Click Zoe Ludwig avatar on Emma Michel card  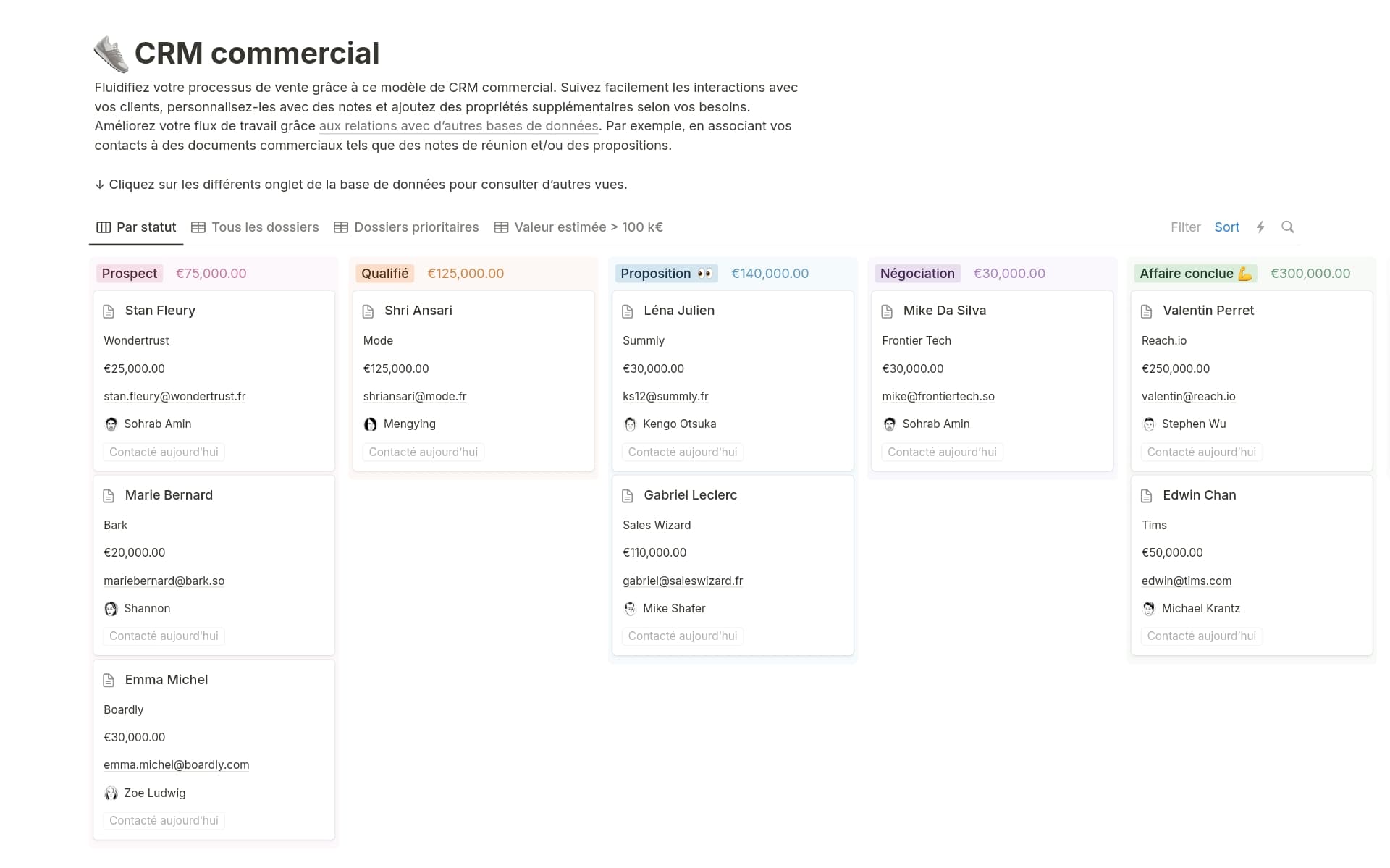point(111,793)
